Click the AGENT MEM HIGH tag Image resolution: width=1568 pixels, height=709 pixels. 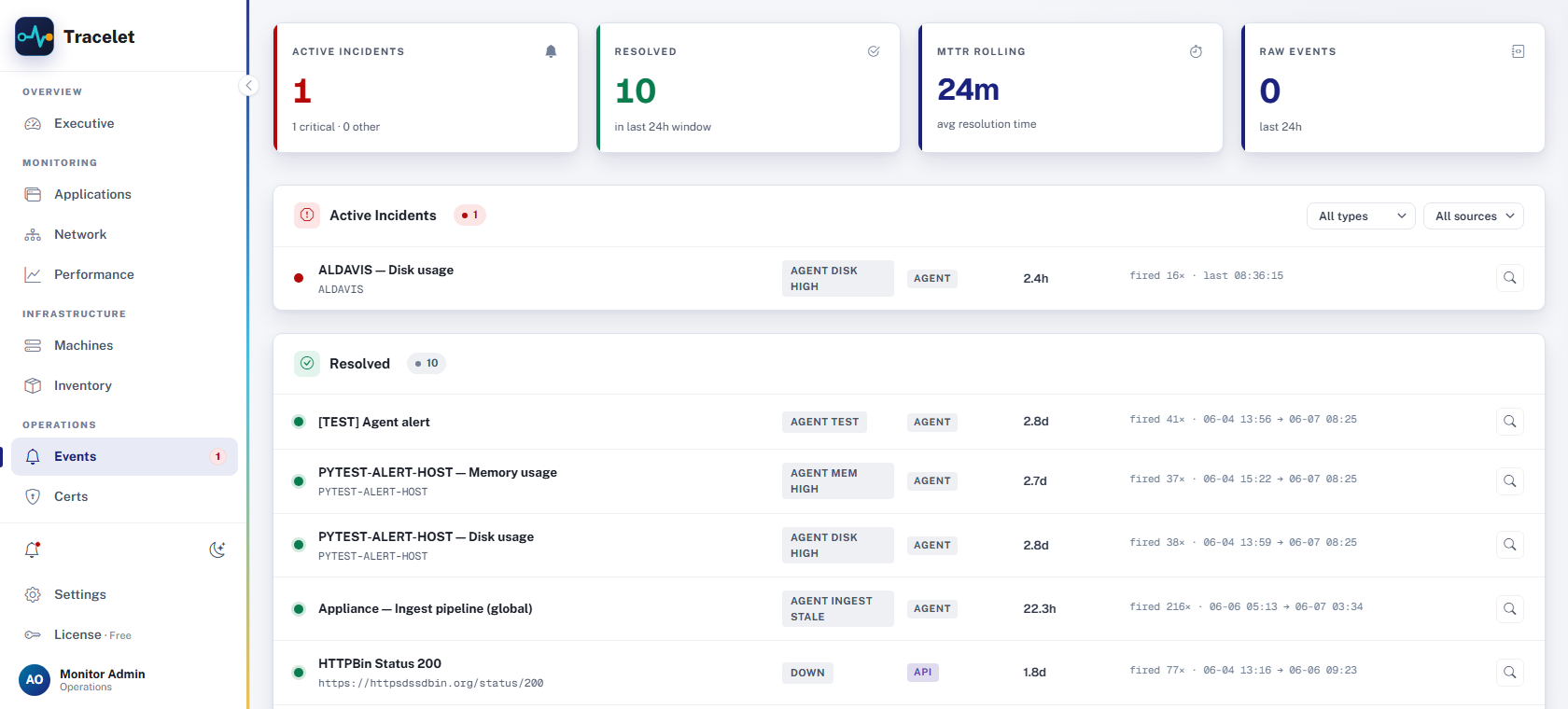tap(838, 480)
